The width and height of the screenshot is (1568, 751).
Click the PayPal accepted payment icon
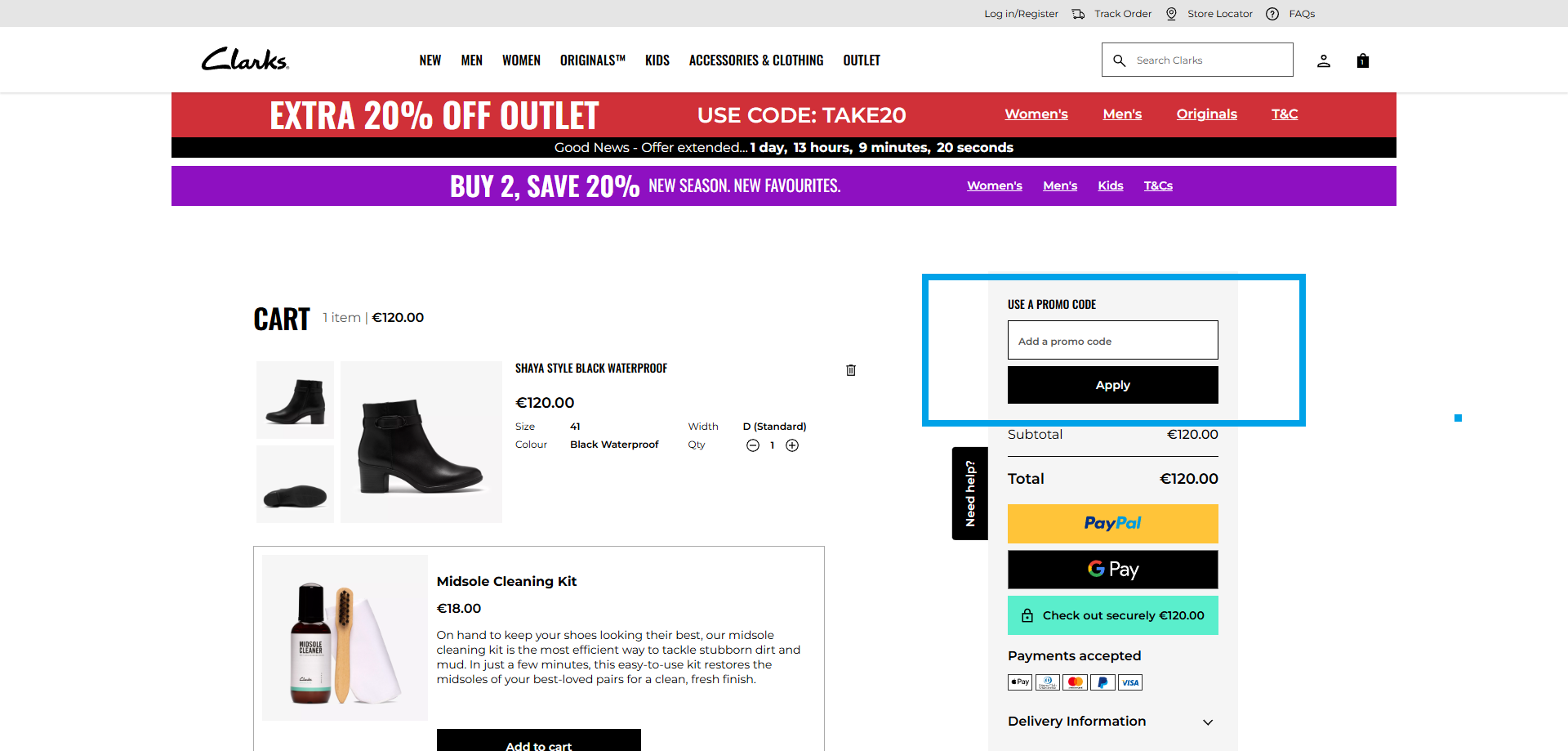click(1102, 682)
